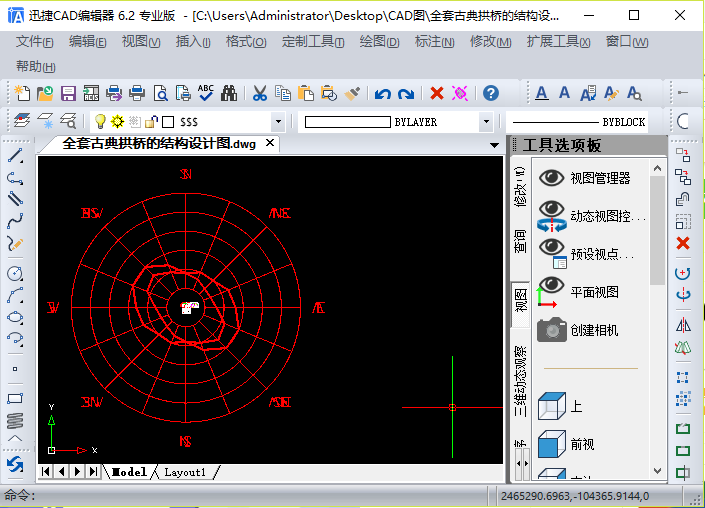705x508 pixels.
Task: Jump to first layout tab arrow
Action: (x=45, y=472)
